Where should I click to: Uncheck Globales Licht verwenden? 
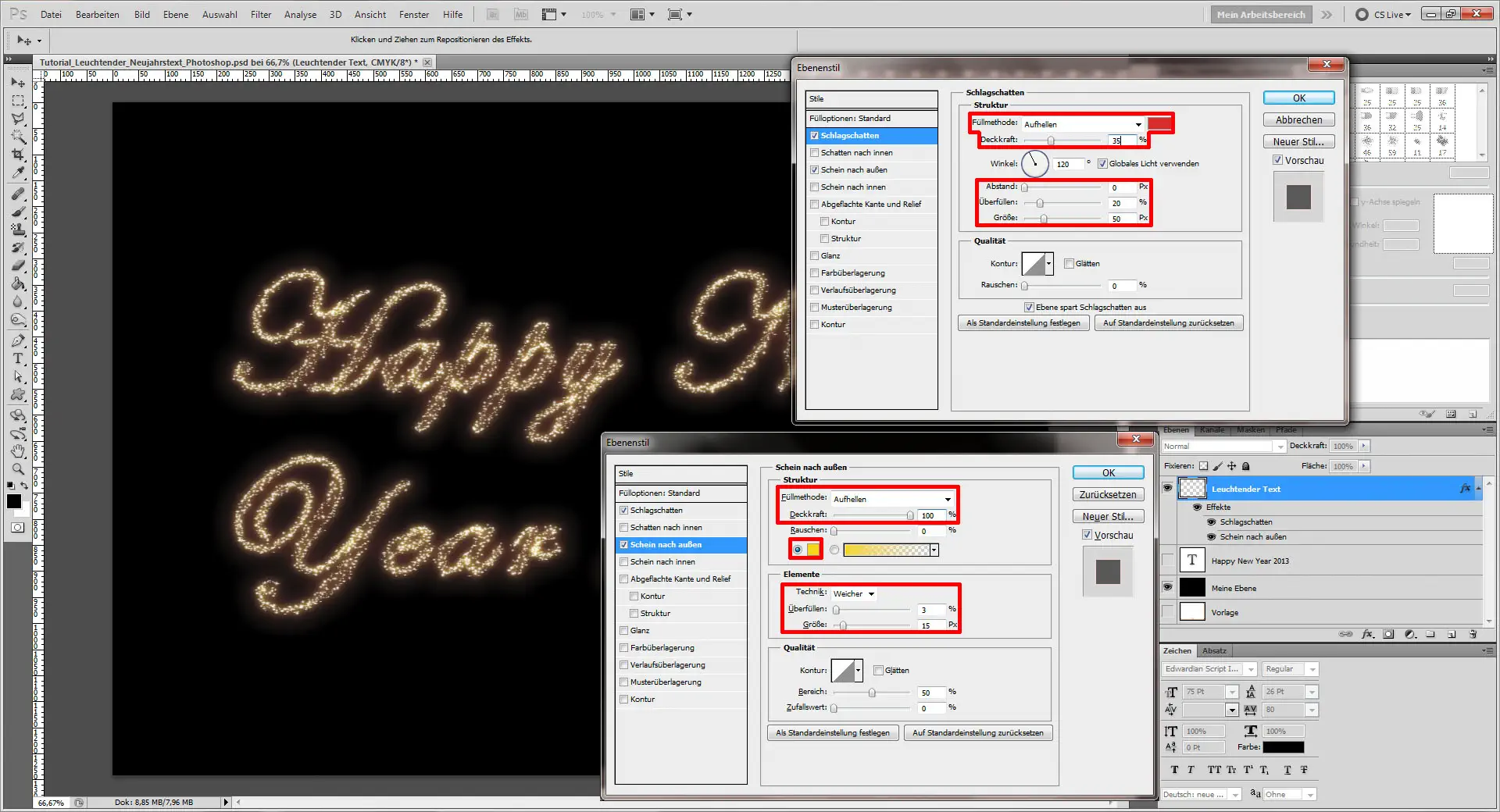(1103, 164)
